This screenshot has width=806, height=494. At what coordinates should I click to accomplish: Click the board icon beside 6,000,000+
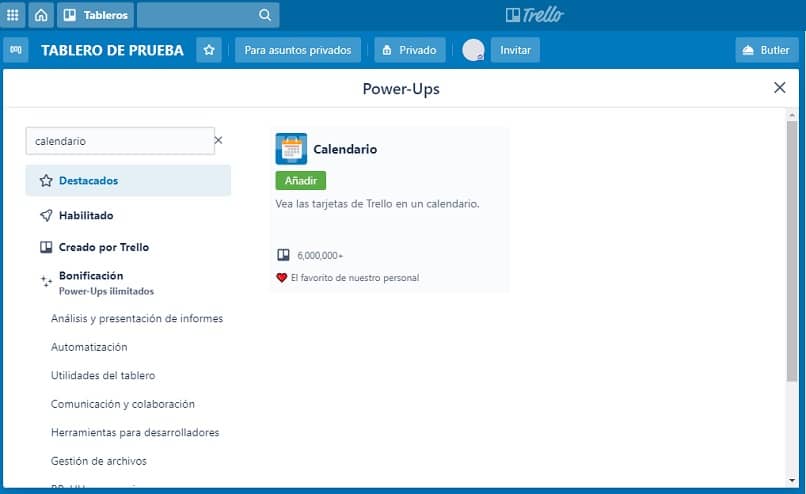click(283, 255)
